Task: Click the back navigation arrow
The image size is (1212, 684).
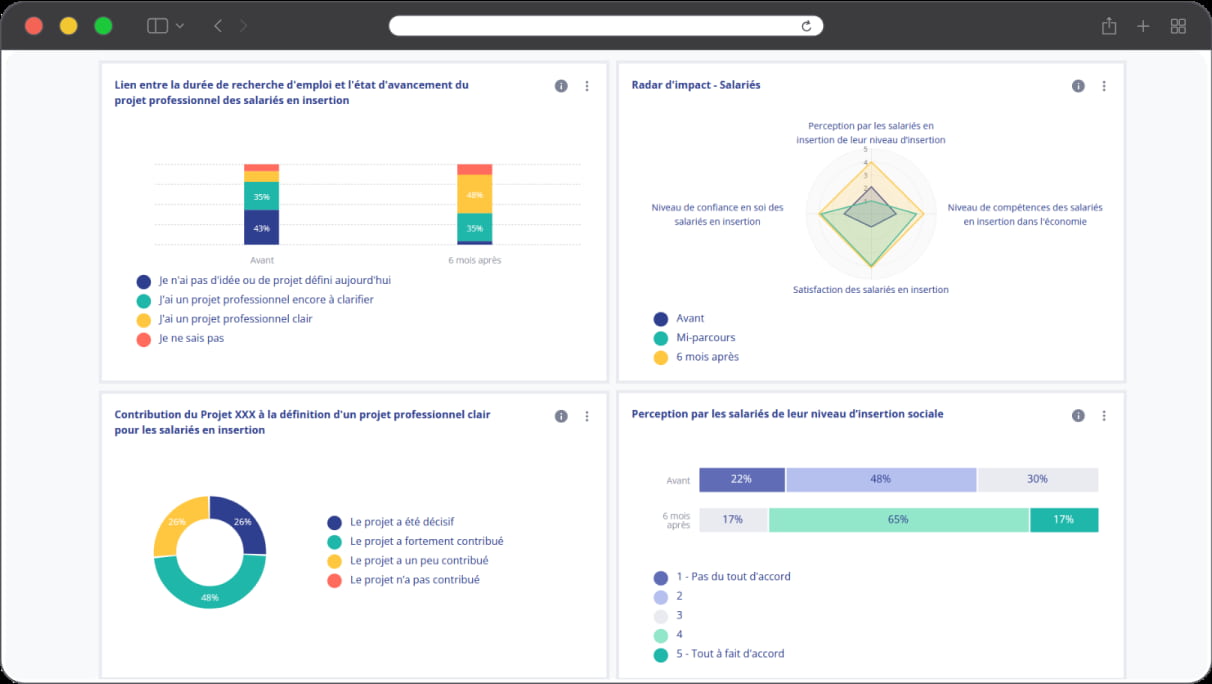Action: point(217,25)
